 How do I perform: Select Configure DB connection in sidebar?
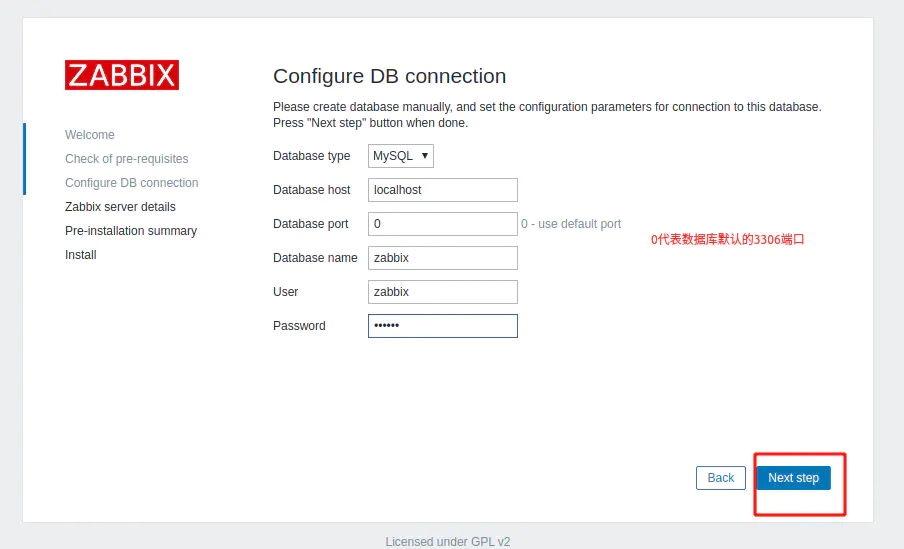(132, 183)
